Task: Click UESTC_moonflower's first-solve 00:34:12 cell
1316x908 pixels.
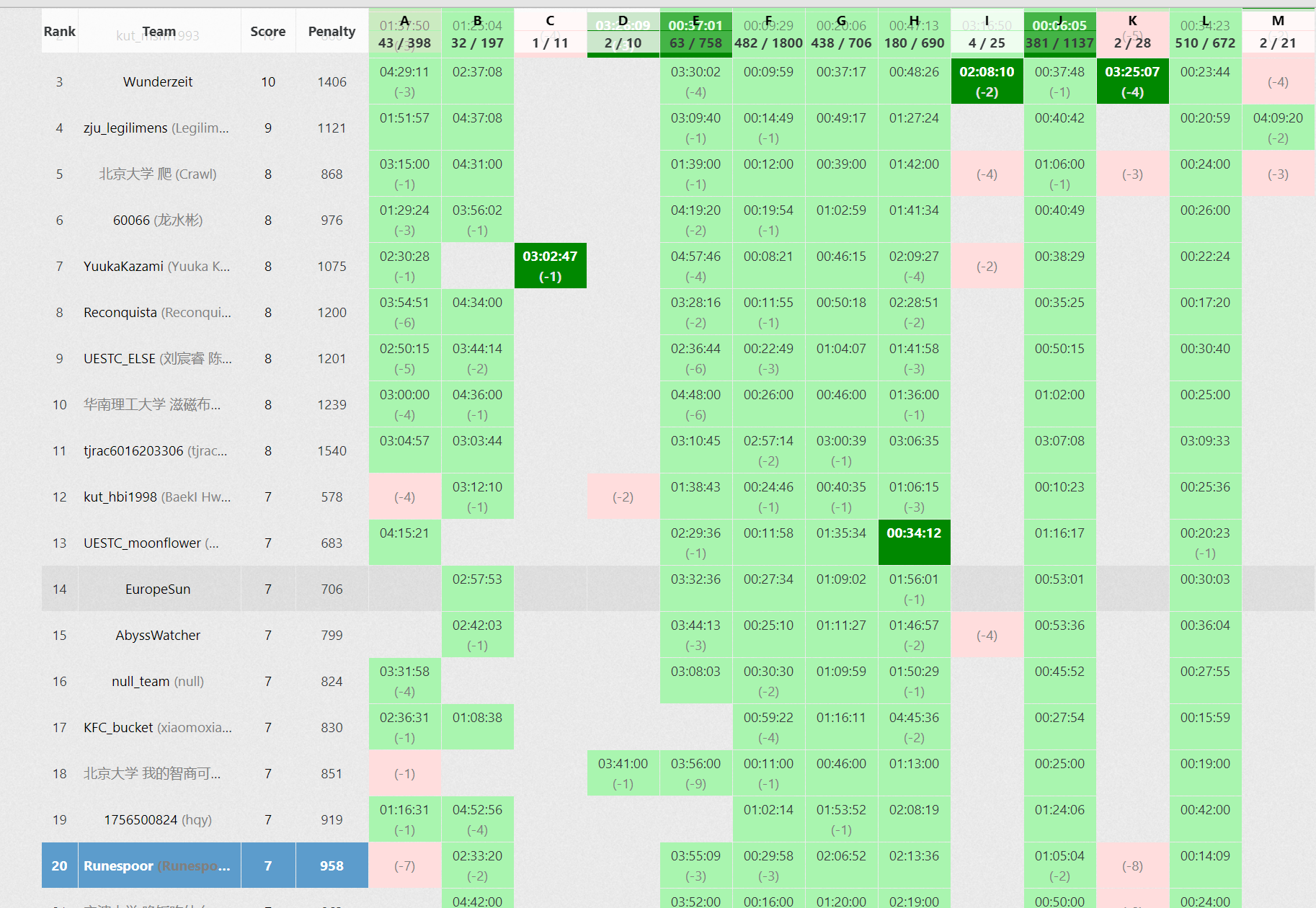Action: pyautogui.click(x=914, y=543)
